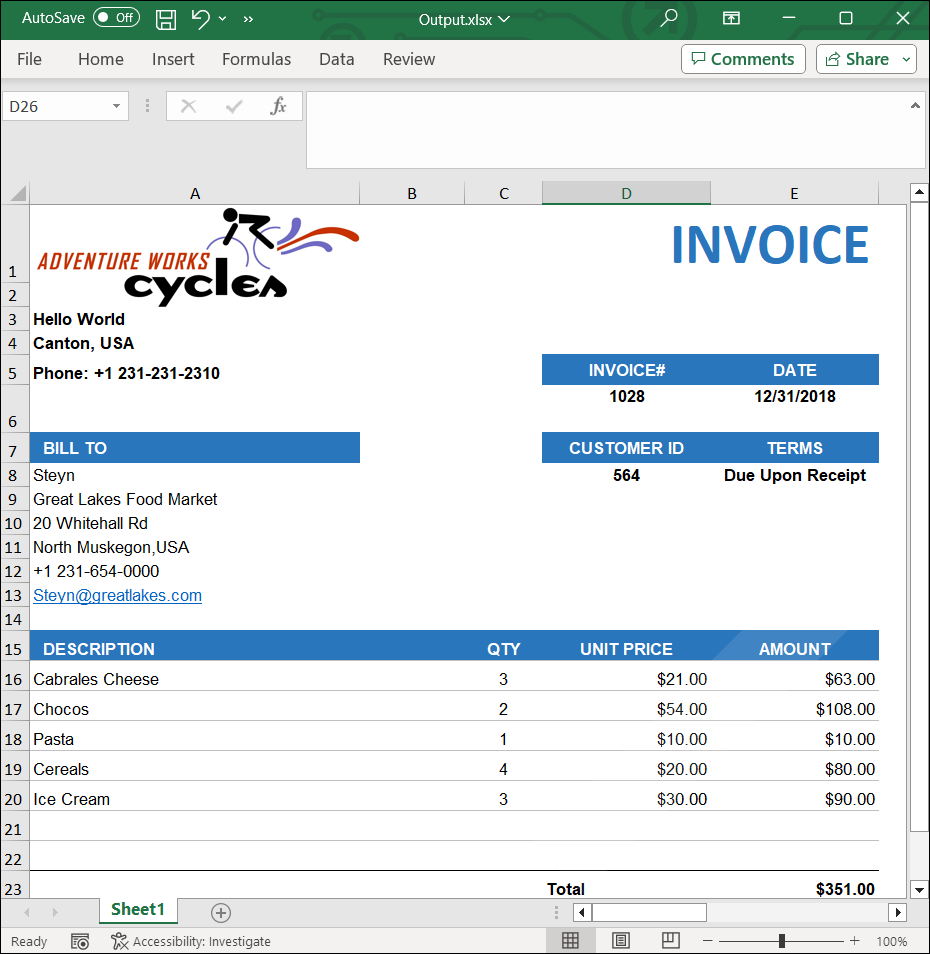This screenshot has height=954, width=930.
Task: Select column B header
Action: pos(412,193)
